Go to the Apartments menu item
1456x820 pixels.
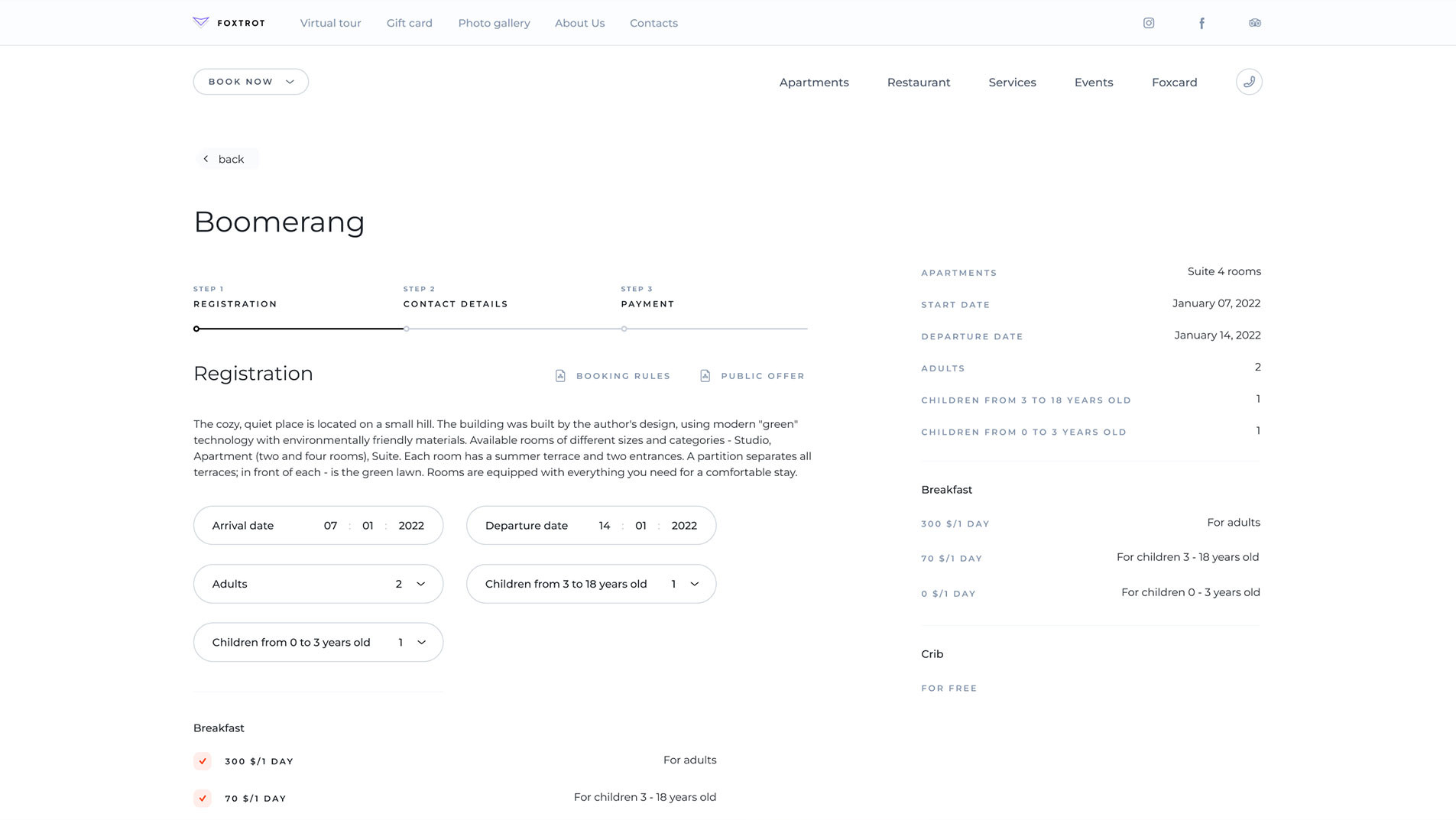813,83
